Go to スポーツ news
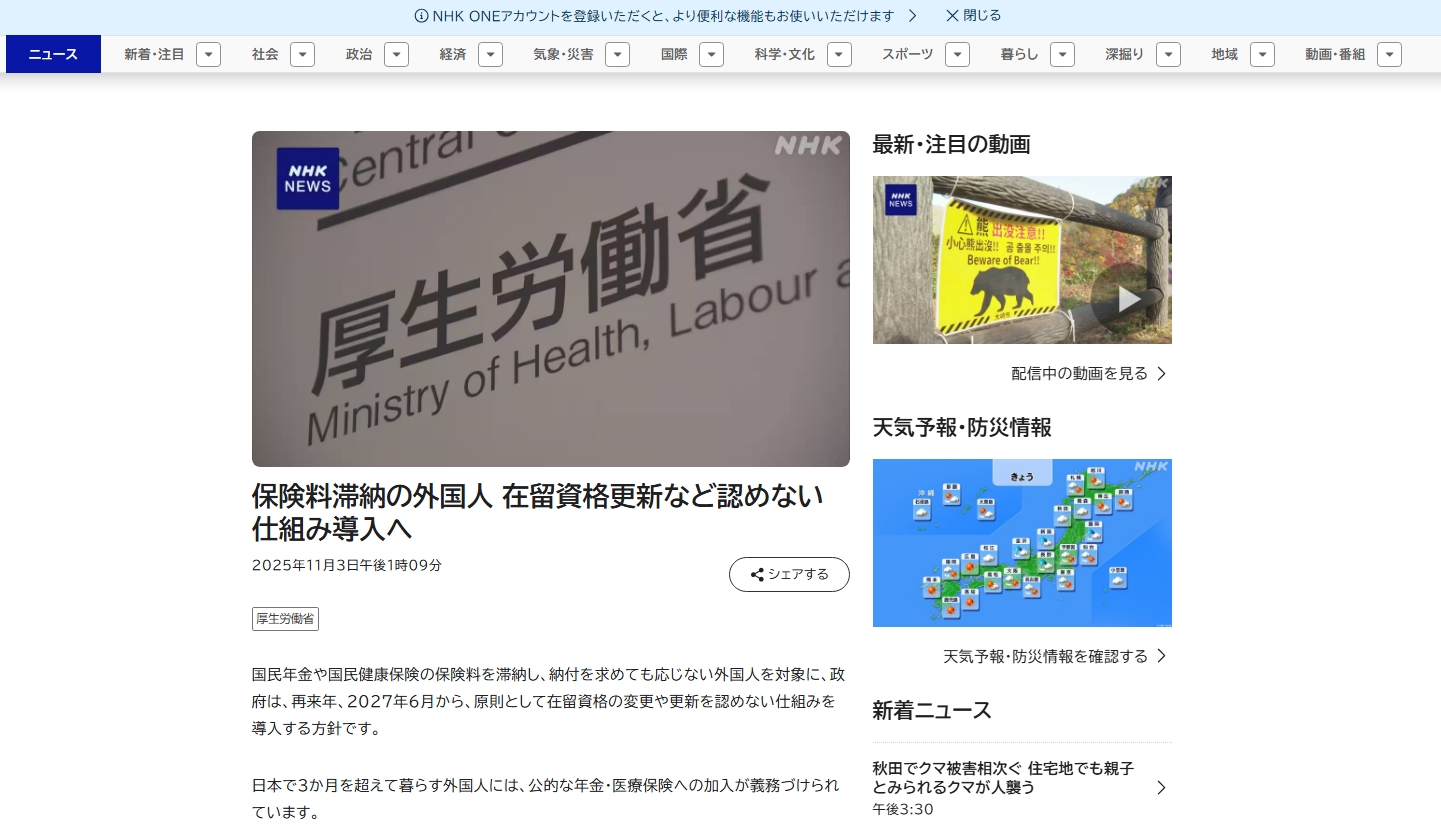The height and width of the screenshot is (831, 1441). (908, 55)
